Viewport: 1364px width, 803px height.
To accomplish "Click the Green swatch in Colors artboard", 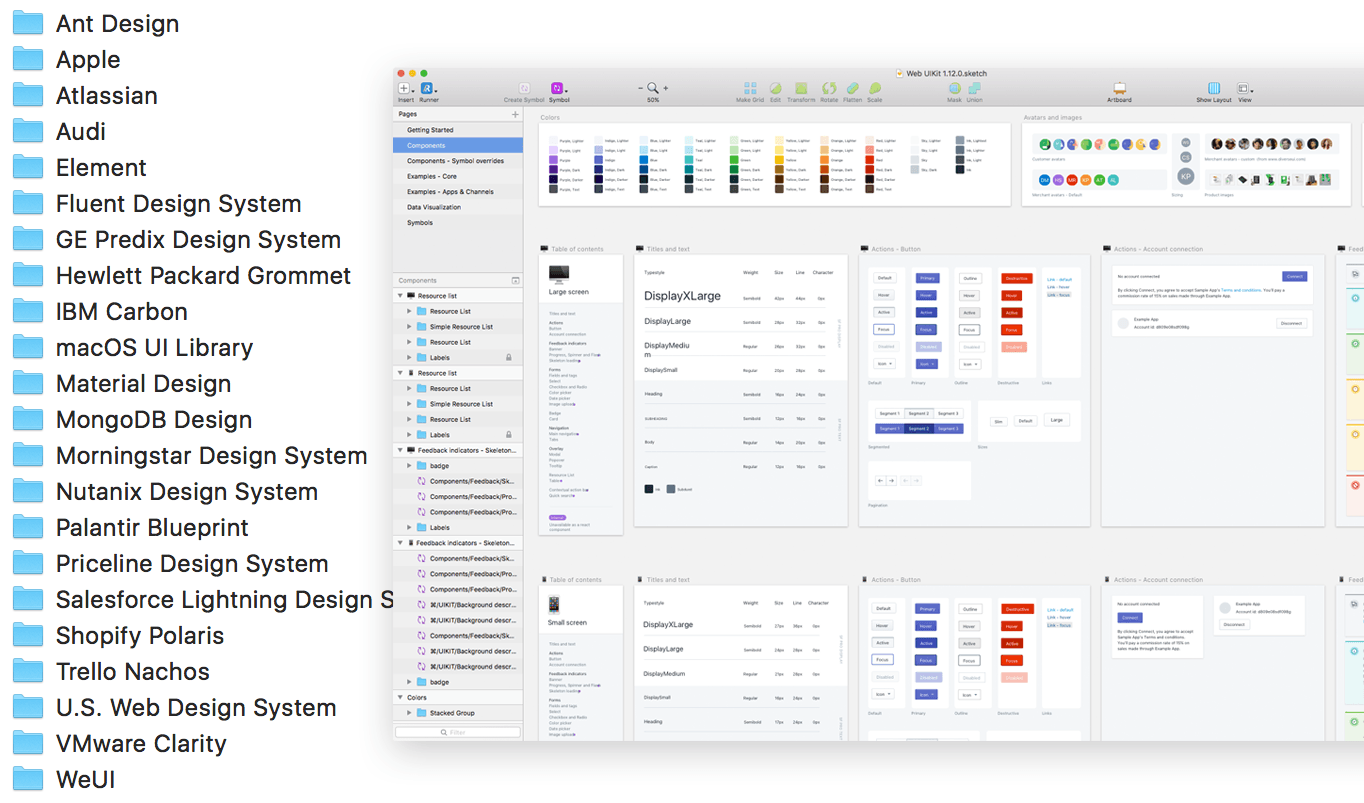I will [735, 159].
